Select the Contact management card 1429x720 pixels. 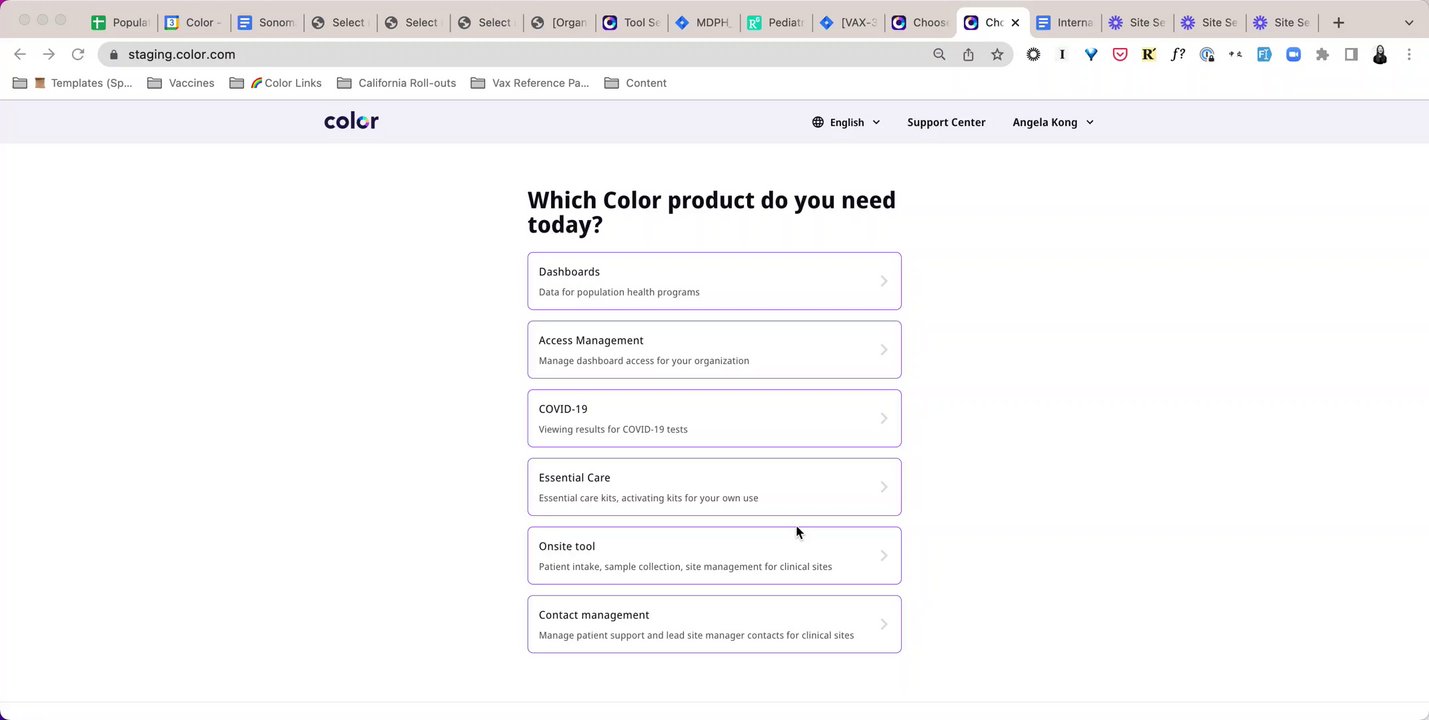(x=714, y=624)
